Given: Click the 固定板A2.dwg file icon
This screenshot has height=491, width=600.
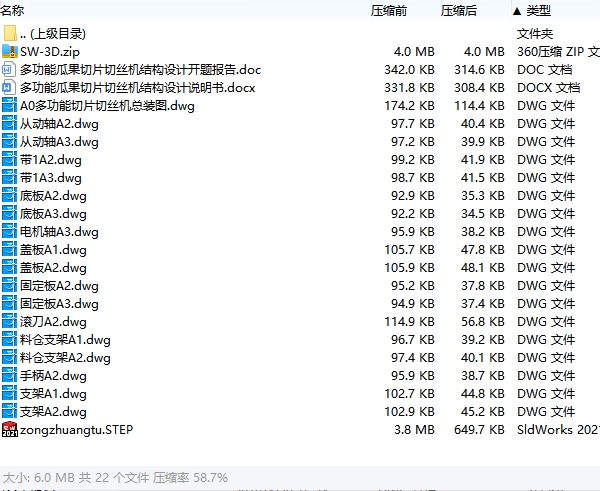Looking at the screenshot, I should pos(10,285).
